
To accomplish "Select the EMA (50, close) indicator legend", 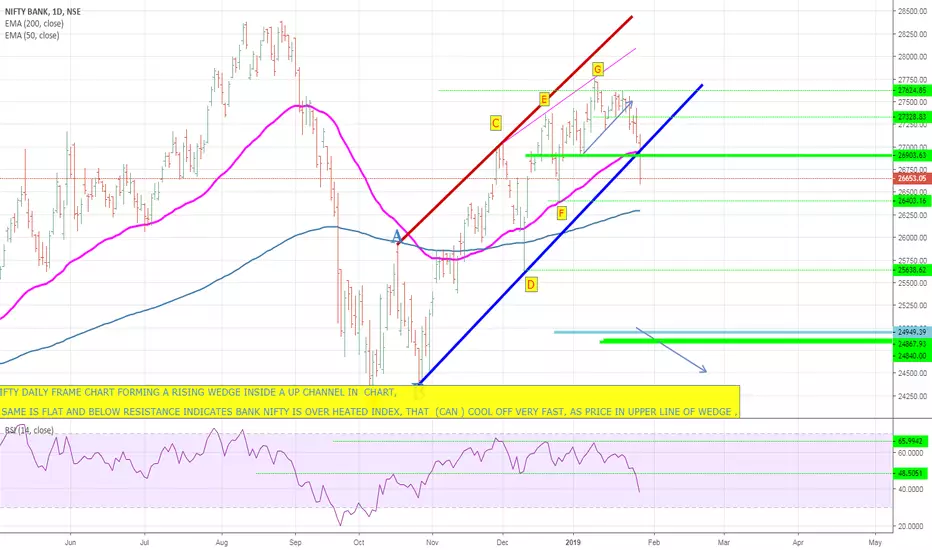I will point(32,36).
